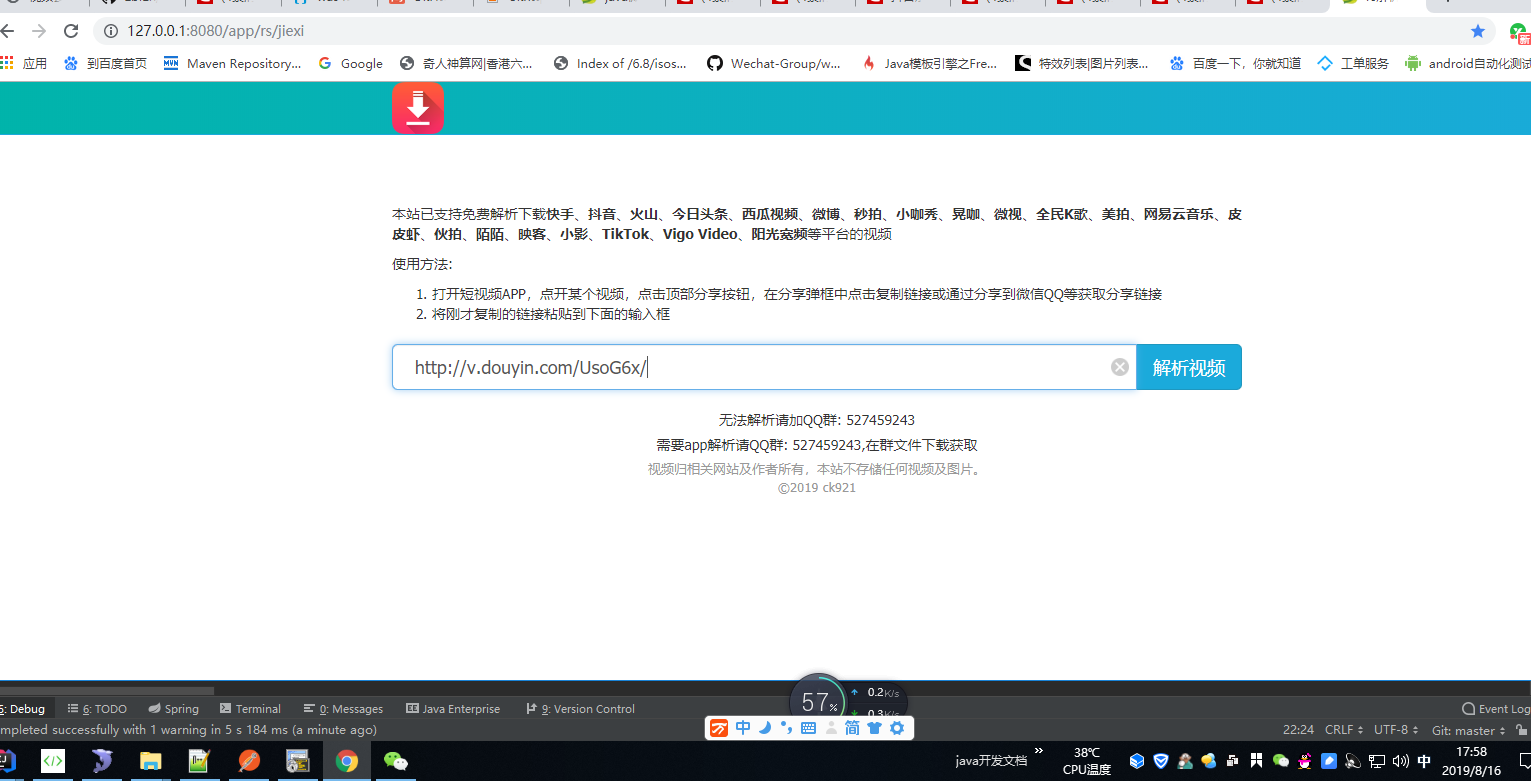Toggle simplified/traditional Chinese with 简 icon
The width and height of the screenshot is (1531, 781).
(852, 727)
